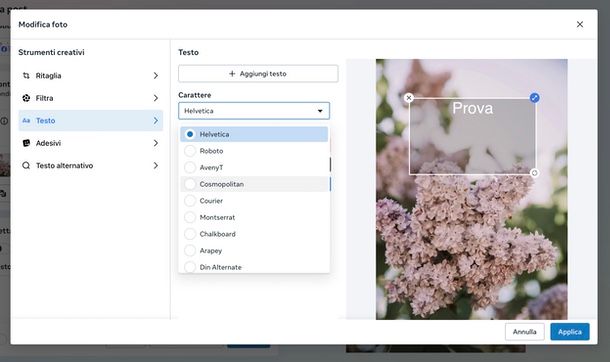The height and width of the screenshot is (362, 610).
Task: Click the Aa icon beside Testo
Action: [x=26, y=121]
